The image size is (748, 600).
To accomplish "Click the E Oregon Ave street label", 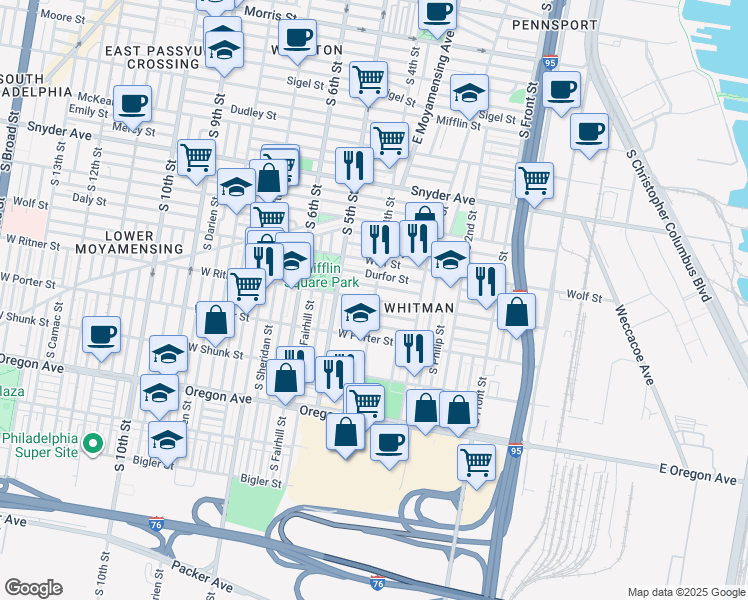I will pos(698,474).
